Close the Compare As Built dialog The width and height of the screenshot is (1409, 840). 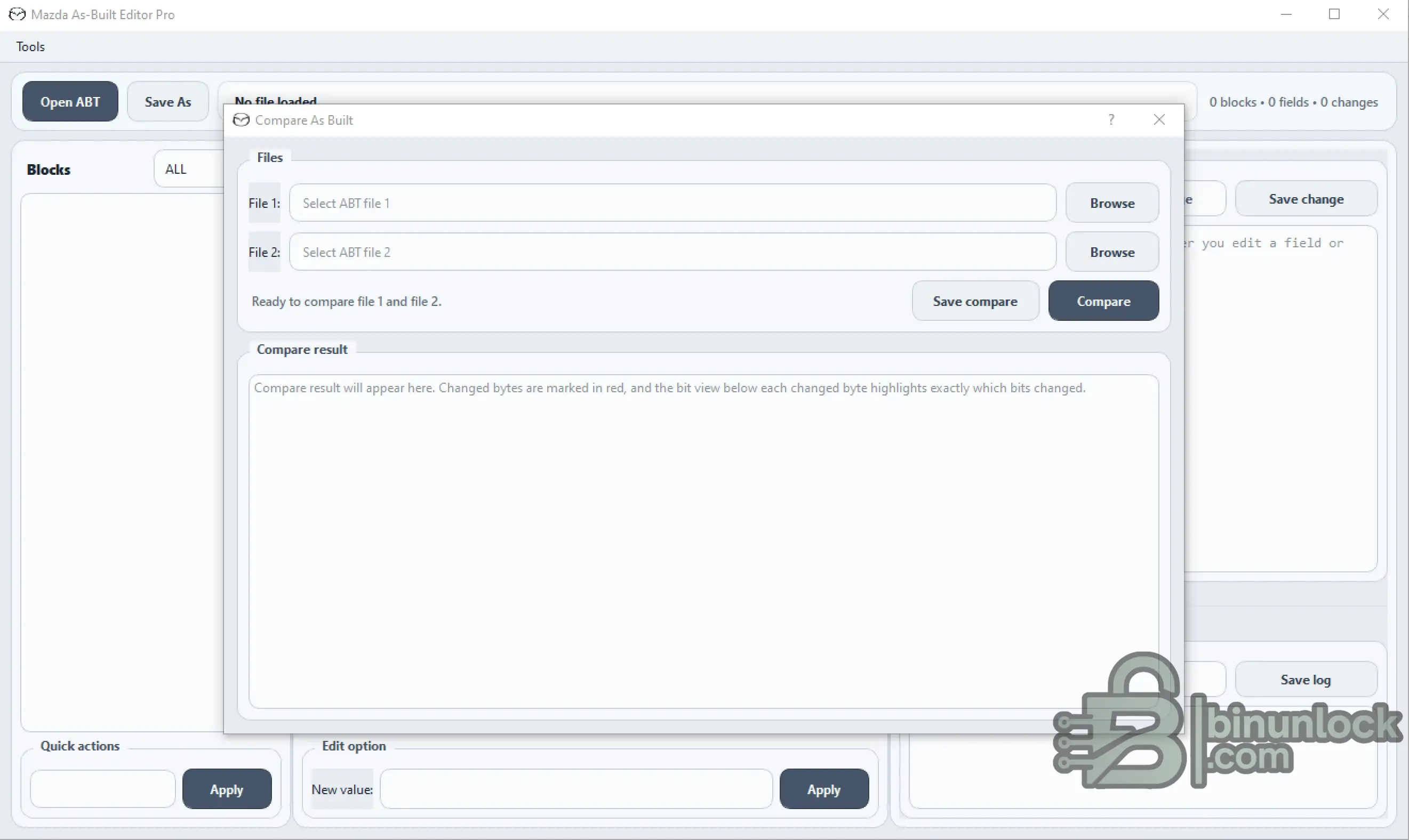[1159, 119]
